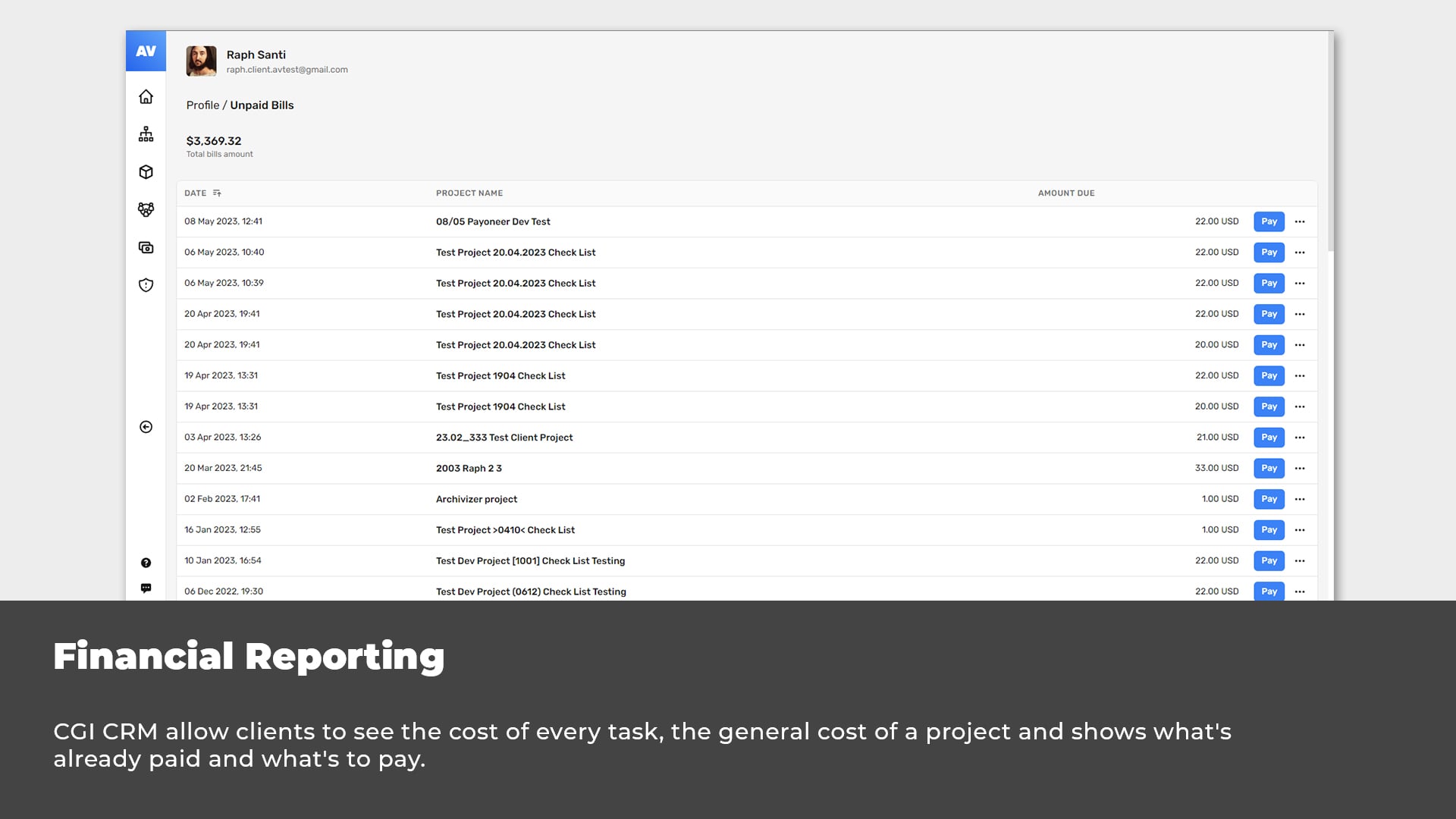Pay the Test Dev Project (0612) bill
The width and height of the screenshot is (1456, 819).
click(x=1269, y=591)
